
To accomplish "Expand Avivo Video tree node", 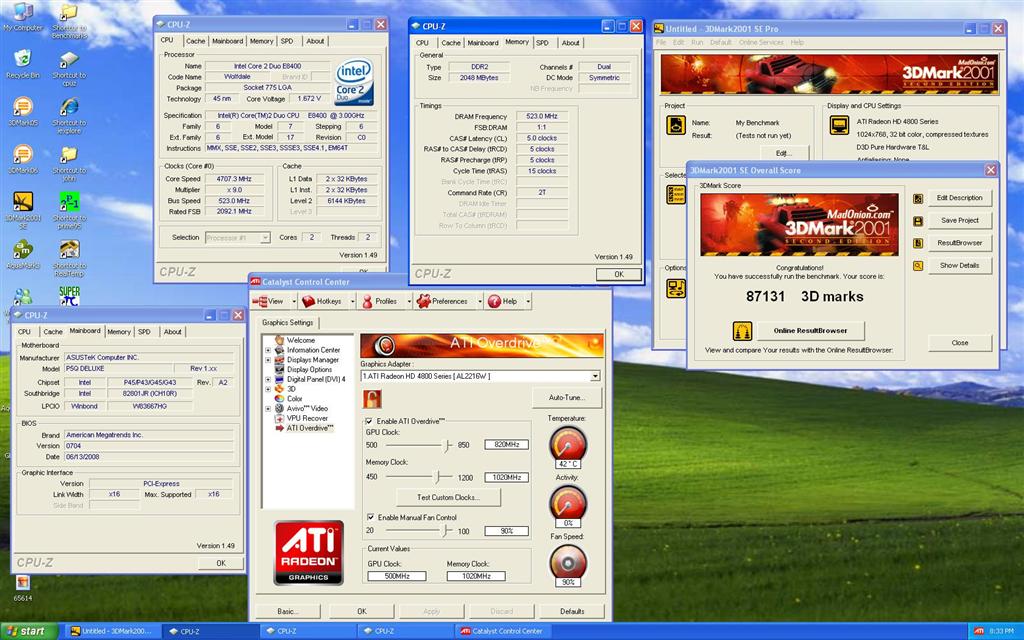I will click(268, 408).
